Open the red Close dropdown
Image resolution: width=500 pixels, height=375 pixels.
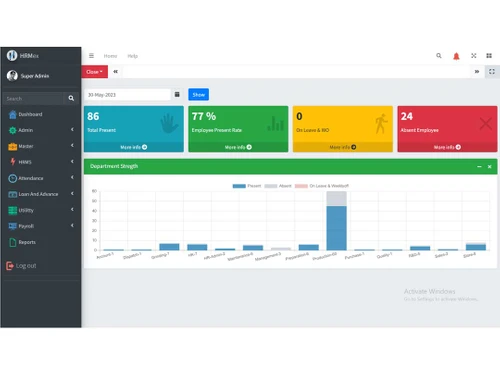pyautogui.click(x=95, y=72)
